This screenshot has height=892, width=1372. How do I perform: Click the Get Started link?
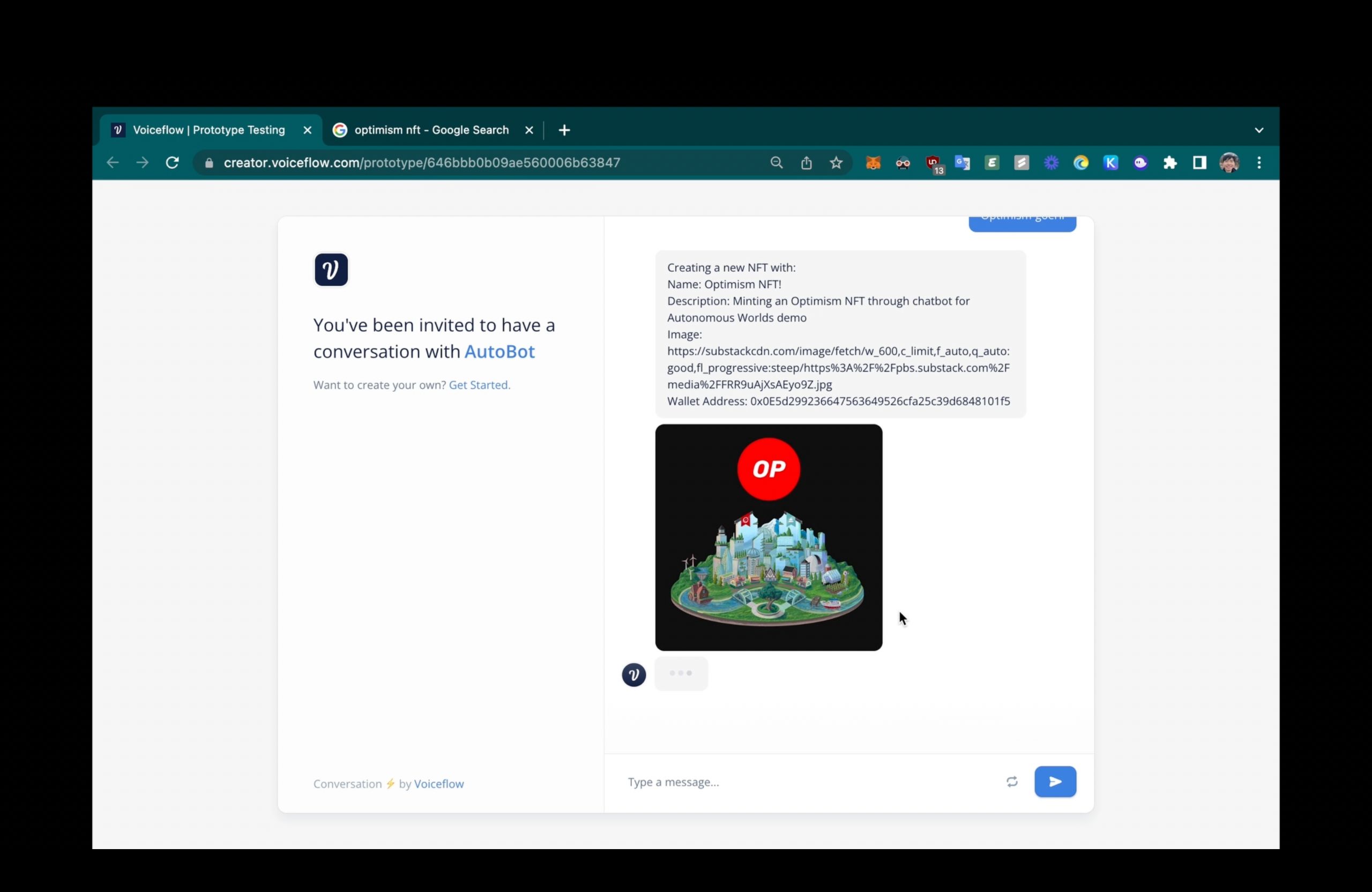[x=479, y=384]
